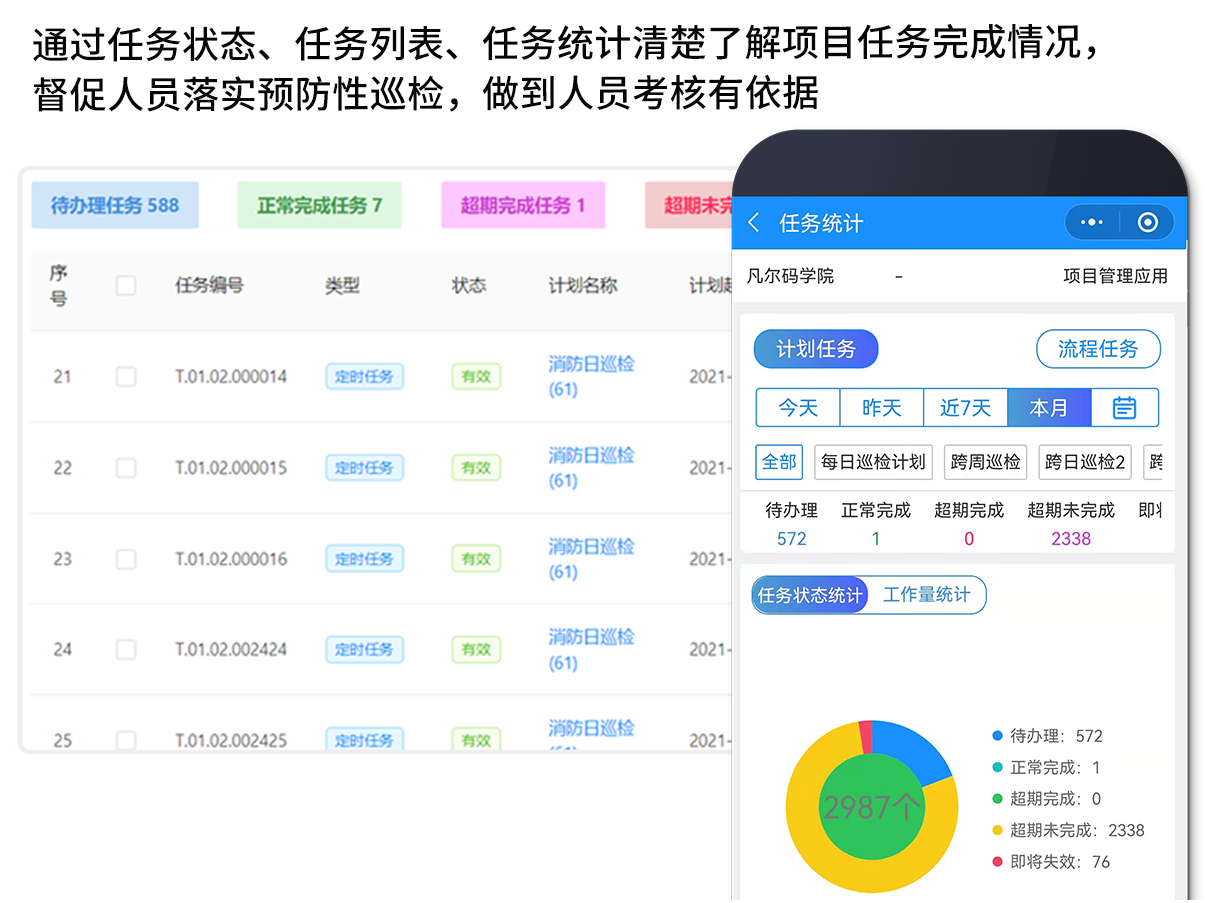
Task: Switch to the 工作量统计 tab
Action: point(928,595)
